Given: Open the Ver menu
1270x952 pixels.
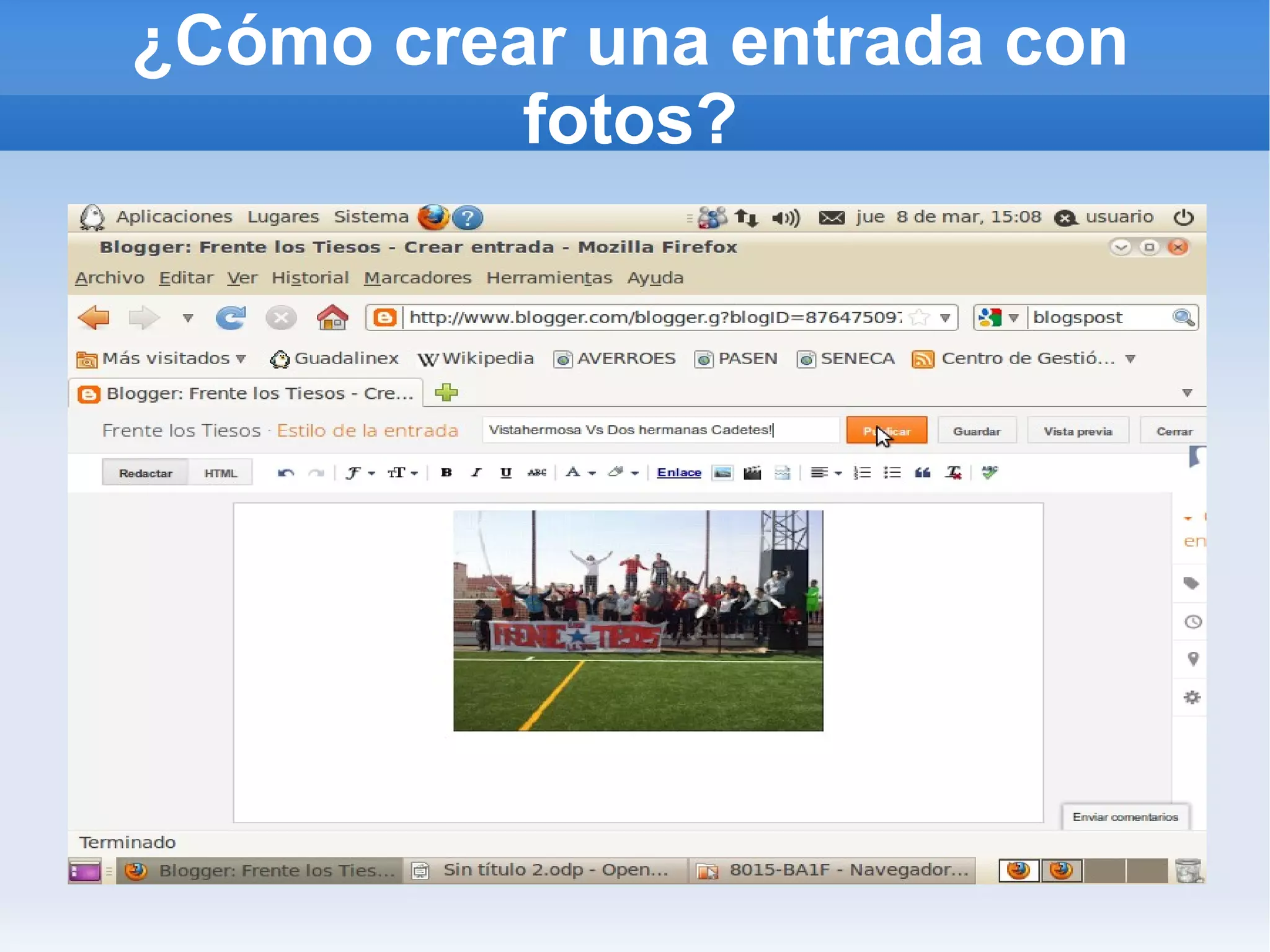Looking at the screenshot, I should point(242,278).
